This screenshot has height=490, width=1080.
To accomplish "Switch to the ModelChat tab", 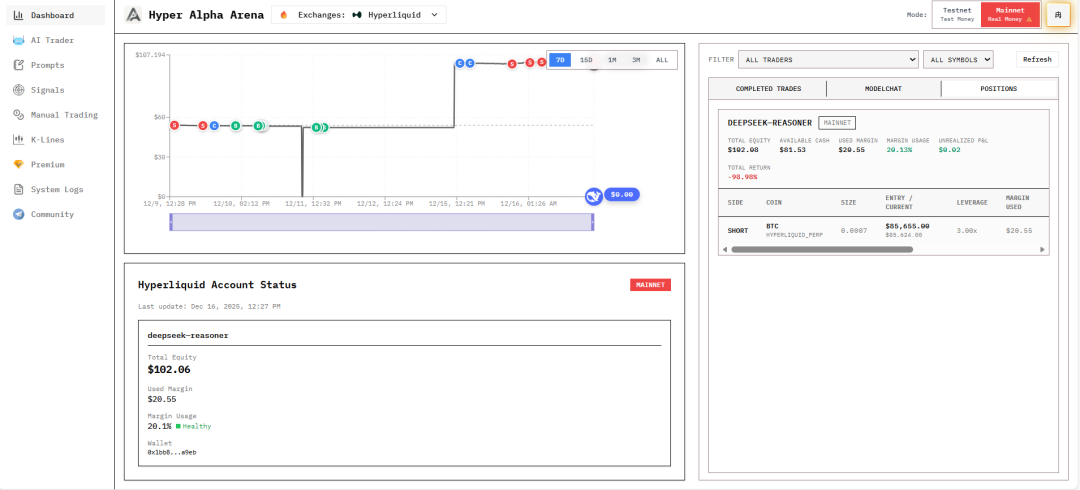I will 883,89.
